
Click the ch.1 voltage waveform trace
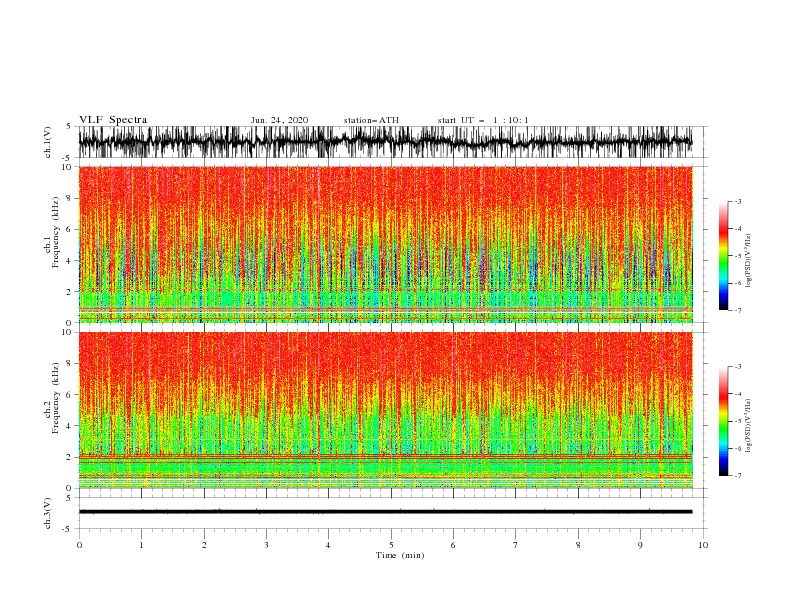coord(385,142)
